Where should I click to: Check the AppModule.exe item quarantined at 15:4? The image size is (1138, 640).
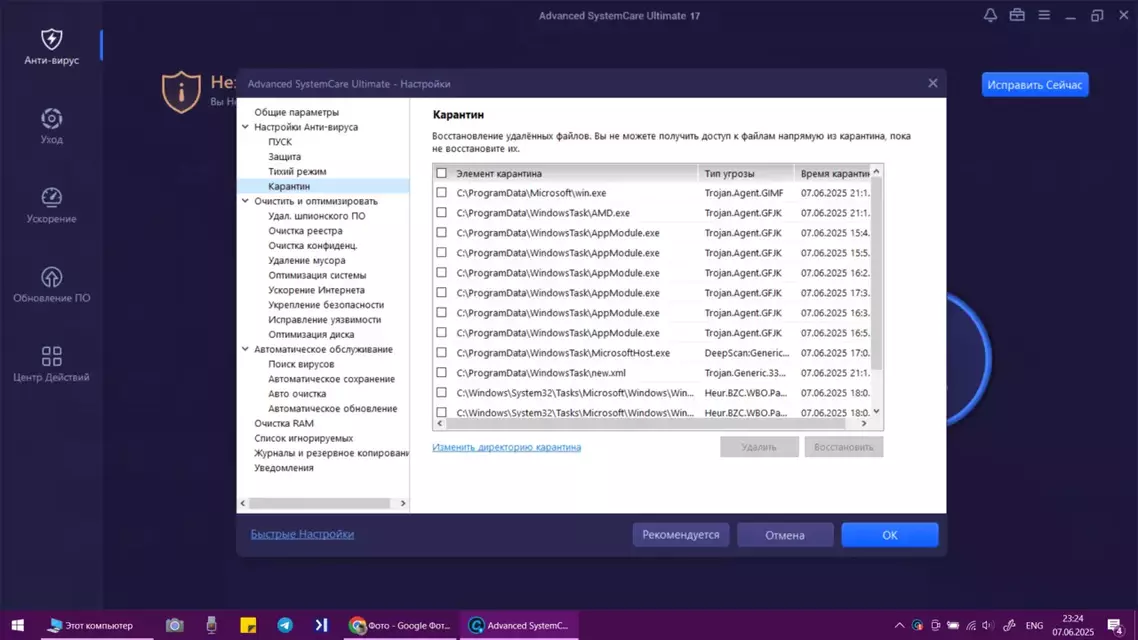(441, 233)
